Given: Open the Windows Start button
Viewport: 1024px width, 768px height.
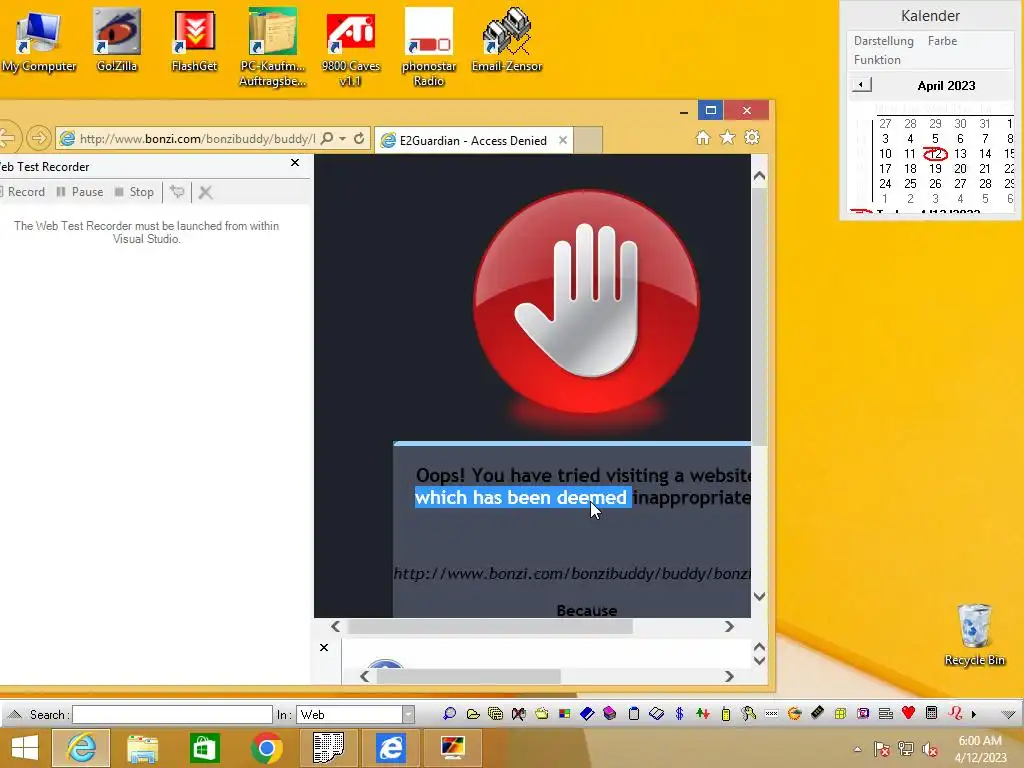Looking at the screenshot, I should pos(25,748).
